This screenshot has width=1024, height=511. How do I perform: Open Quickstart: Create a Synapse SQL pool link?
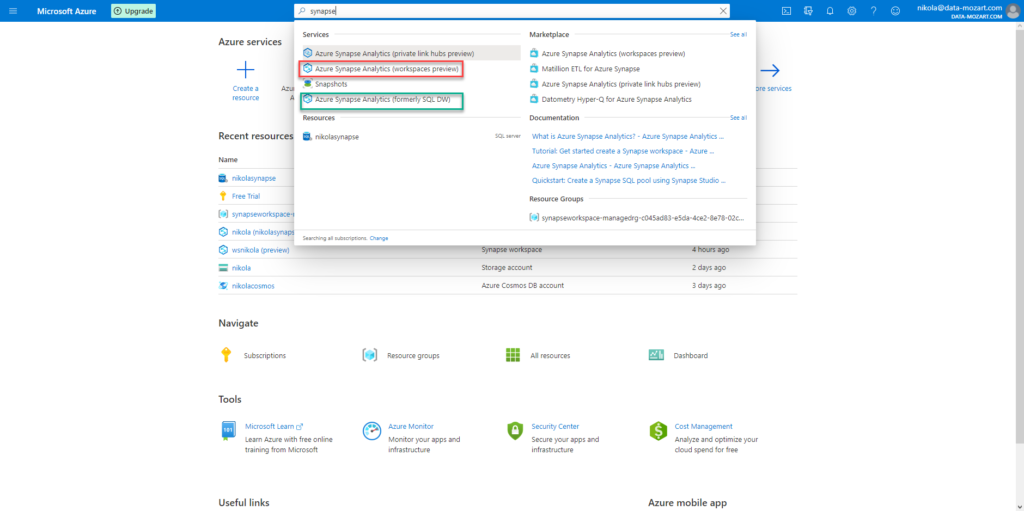629,180
